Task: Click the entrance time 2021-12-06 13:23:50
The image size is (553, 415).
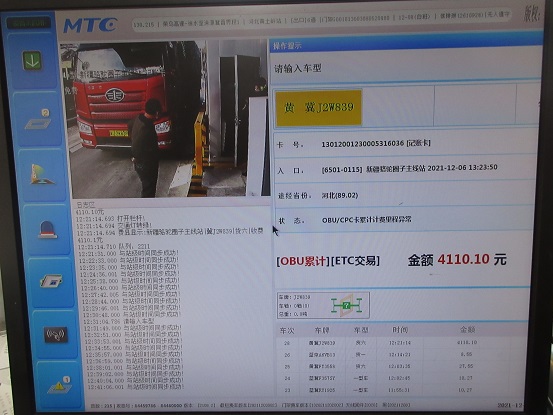Action: tap(462, 167)
